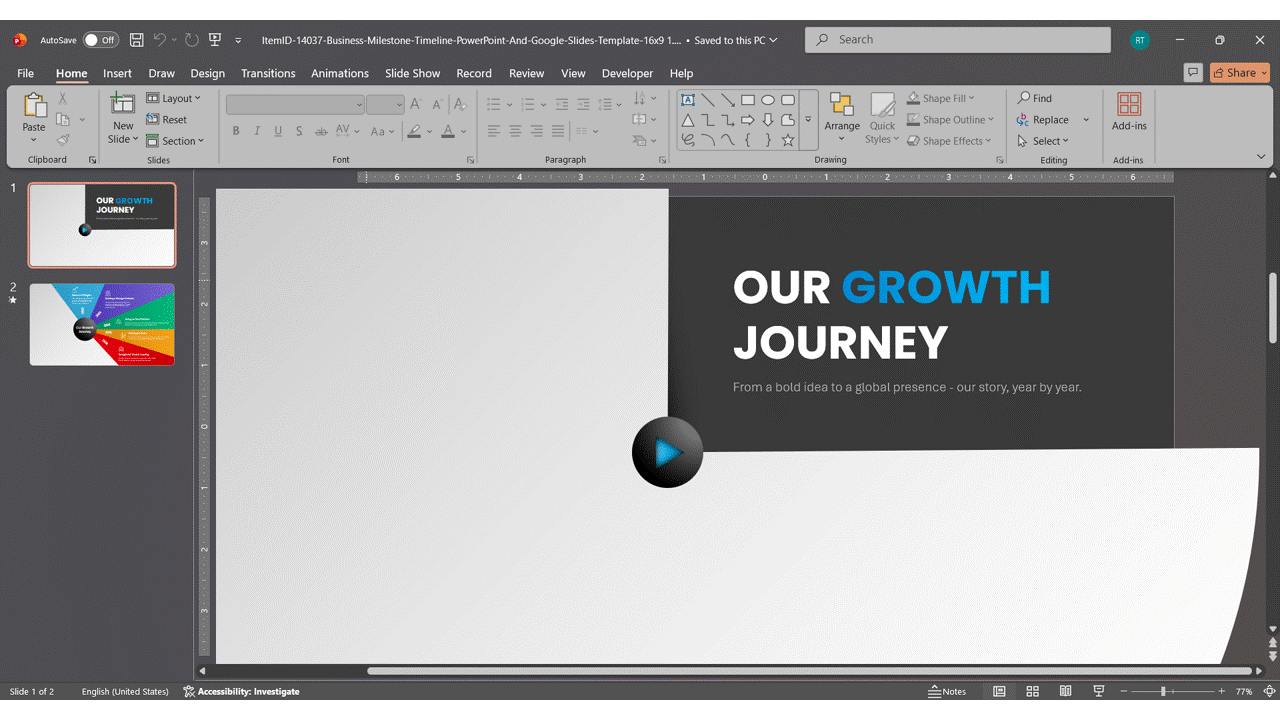Toggle Italic formatting
The width and height of the screenshot is (1280, 720).
coord(257,131)
